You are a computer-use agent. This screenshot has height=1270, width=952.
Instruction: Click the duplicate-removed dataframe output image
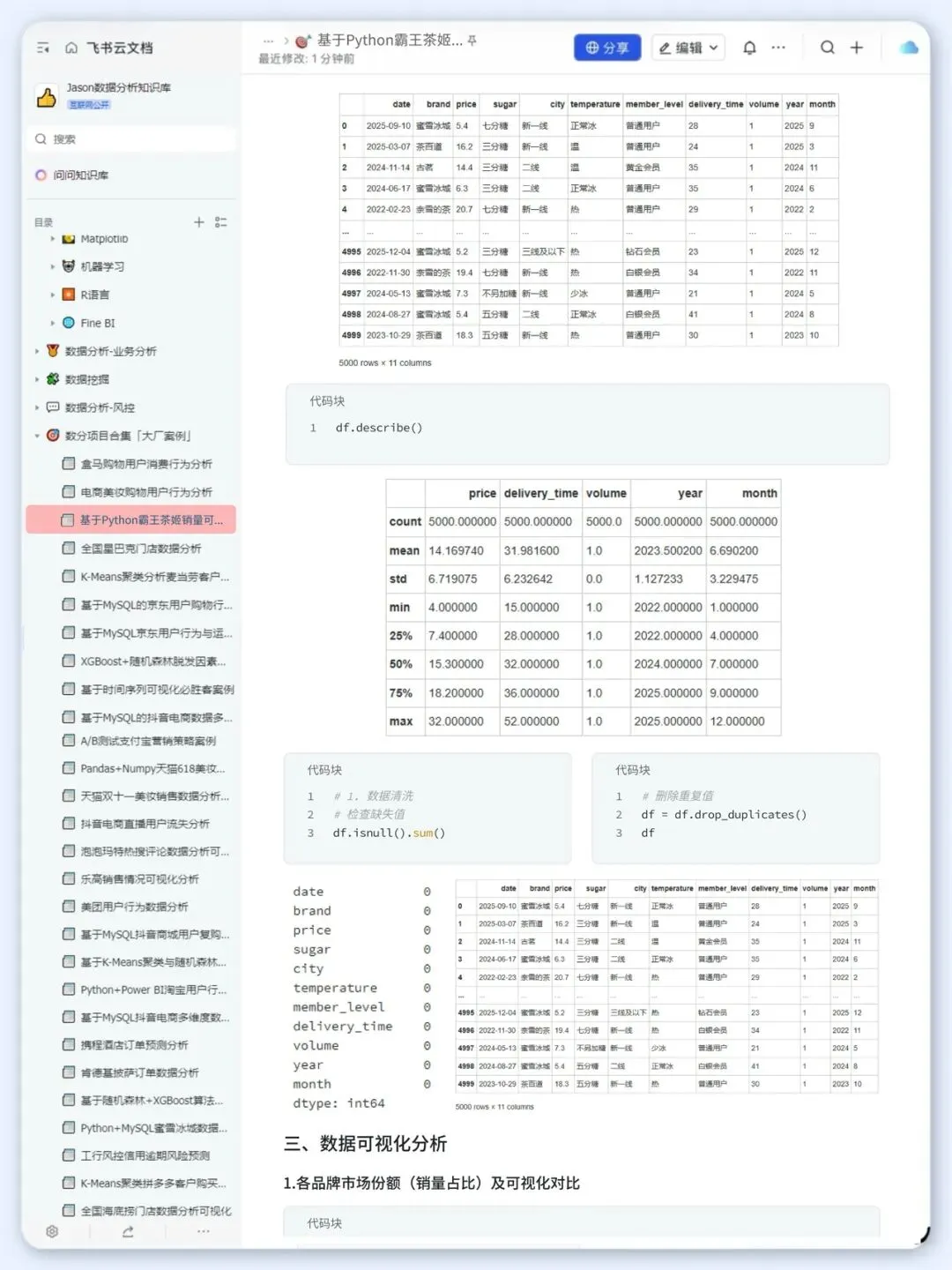[x=666, y=987]
